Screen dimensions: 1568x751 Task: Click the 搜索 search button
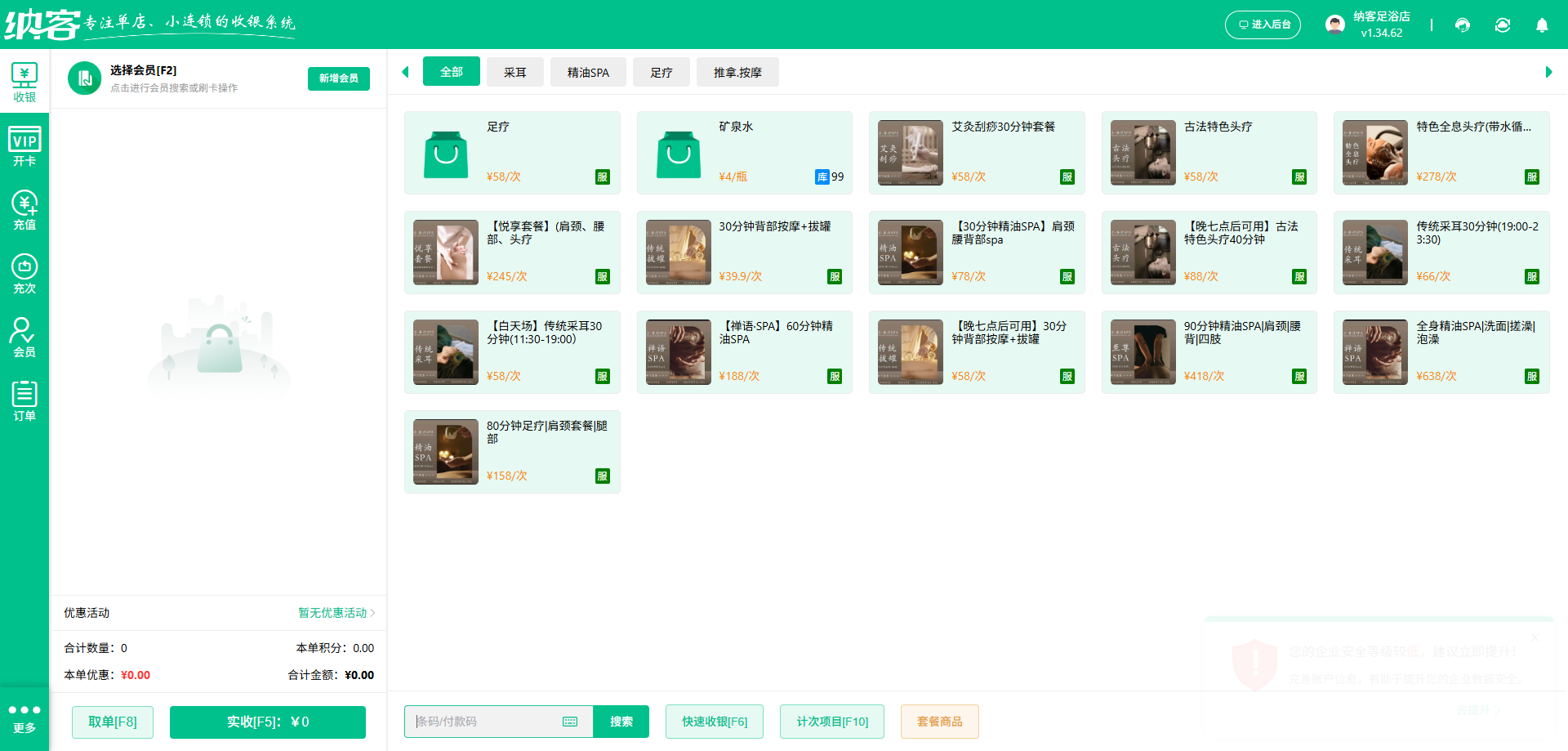(x=621, y=722)
